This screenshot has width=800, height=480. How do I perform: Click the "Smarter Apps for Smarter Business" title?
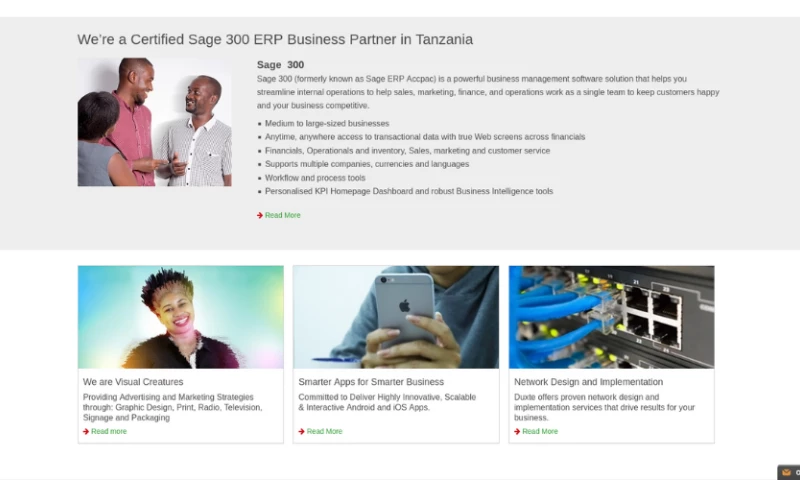(x=371, y=382)
